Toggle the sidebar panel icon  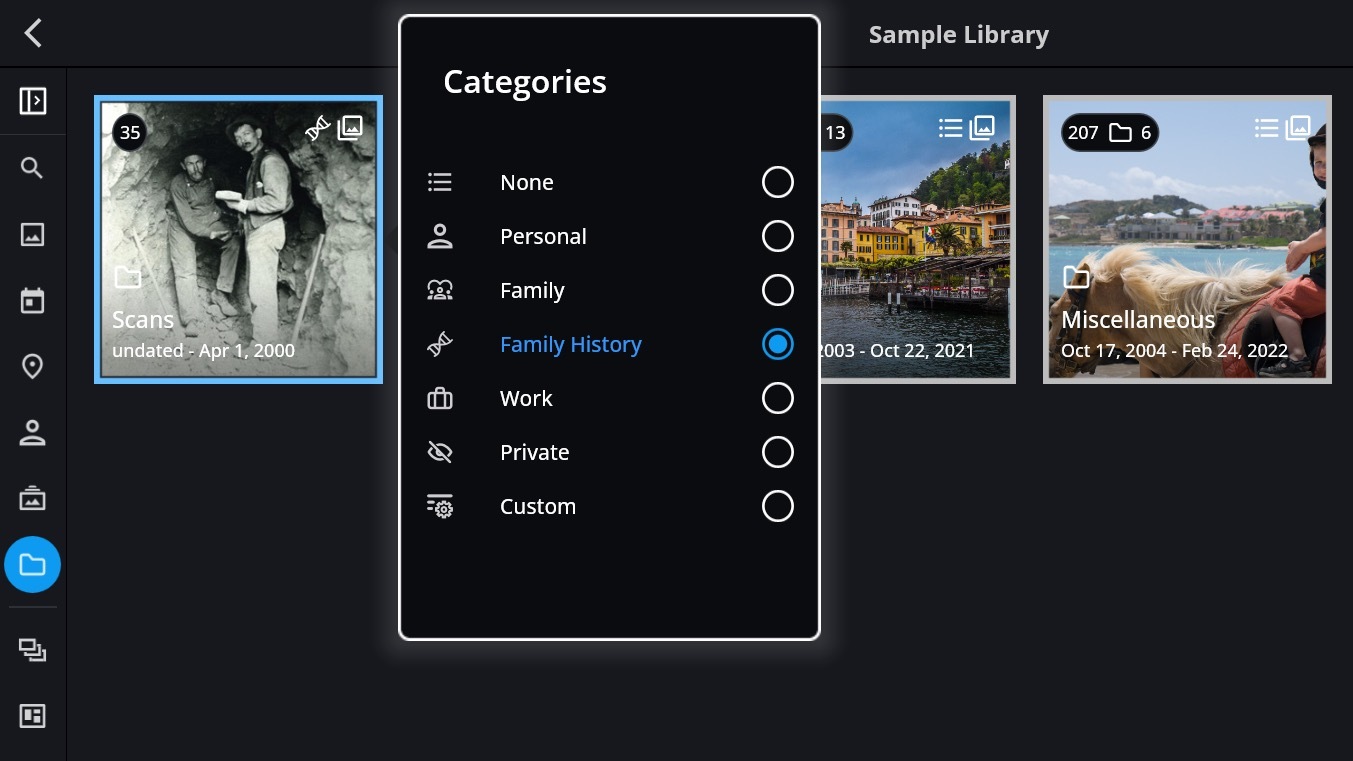click(33, 101)
